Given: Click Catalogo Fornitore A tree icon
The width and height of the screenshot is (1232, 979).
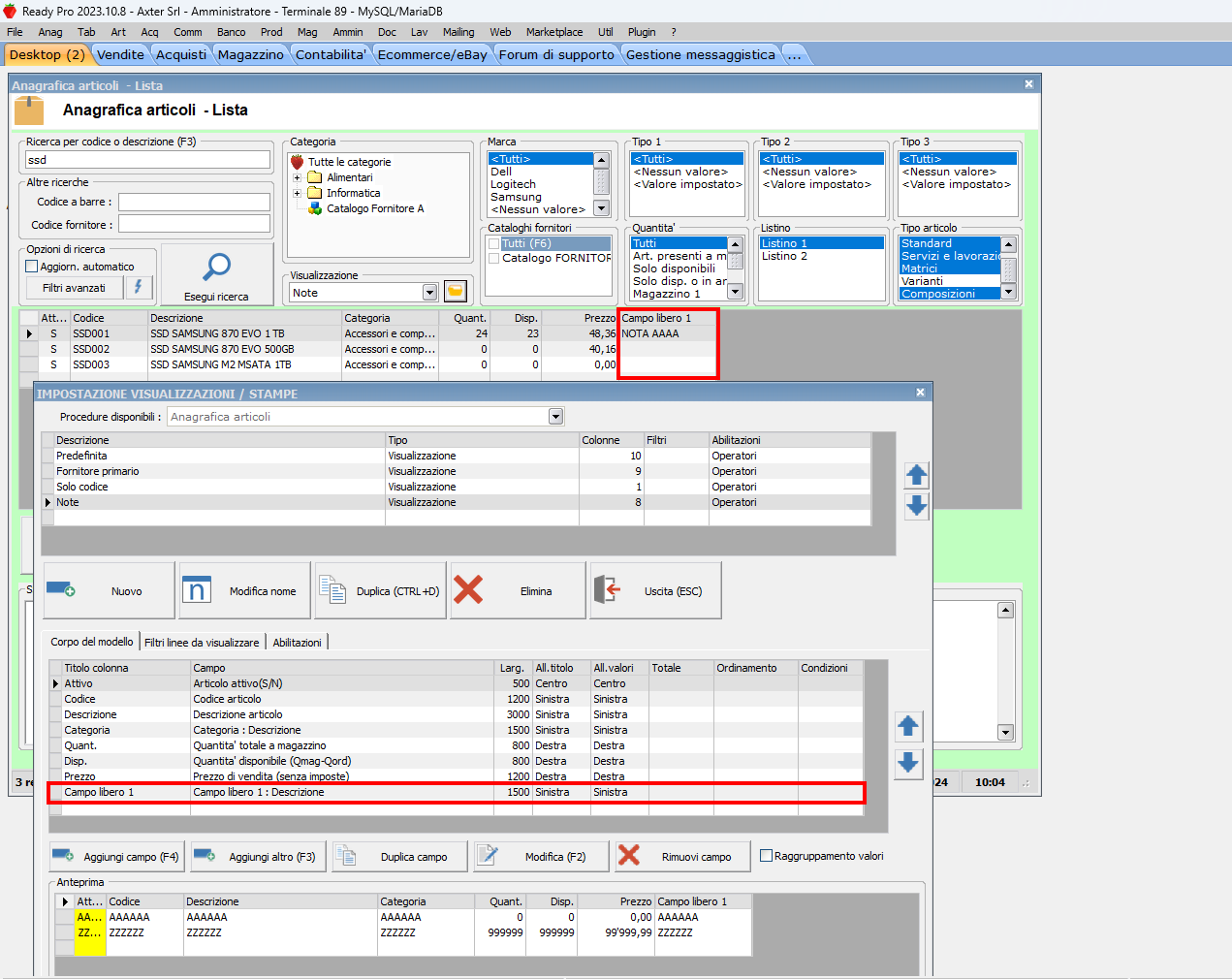Looking at the screenshot, I should click(315, 208).
